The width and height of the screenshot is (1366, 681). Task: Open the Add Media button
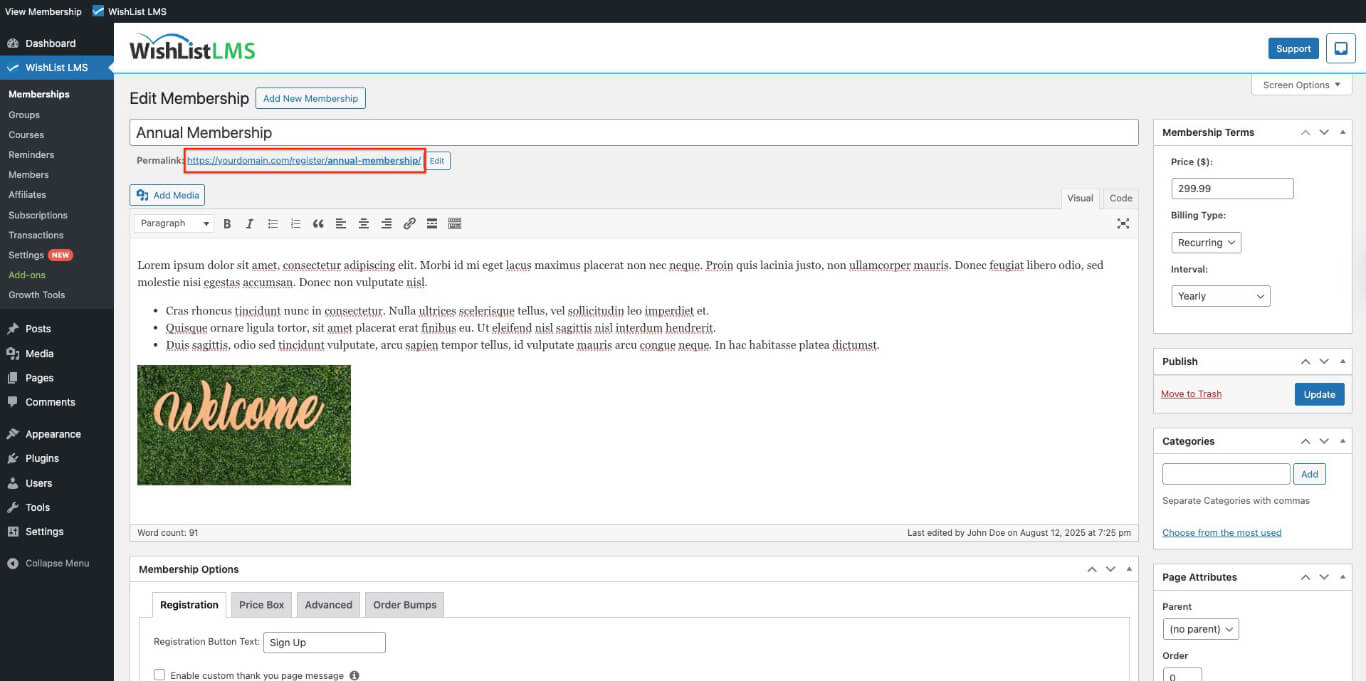[x=167, y=195]
